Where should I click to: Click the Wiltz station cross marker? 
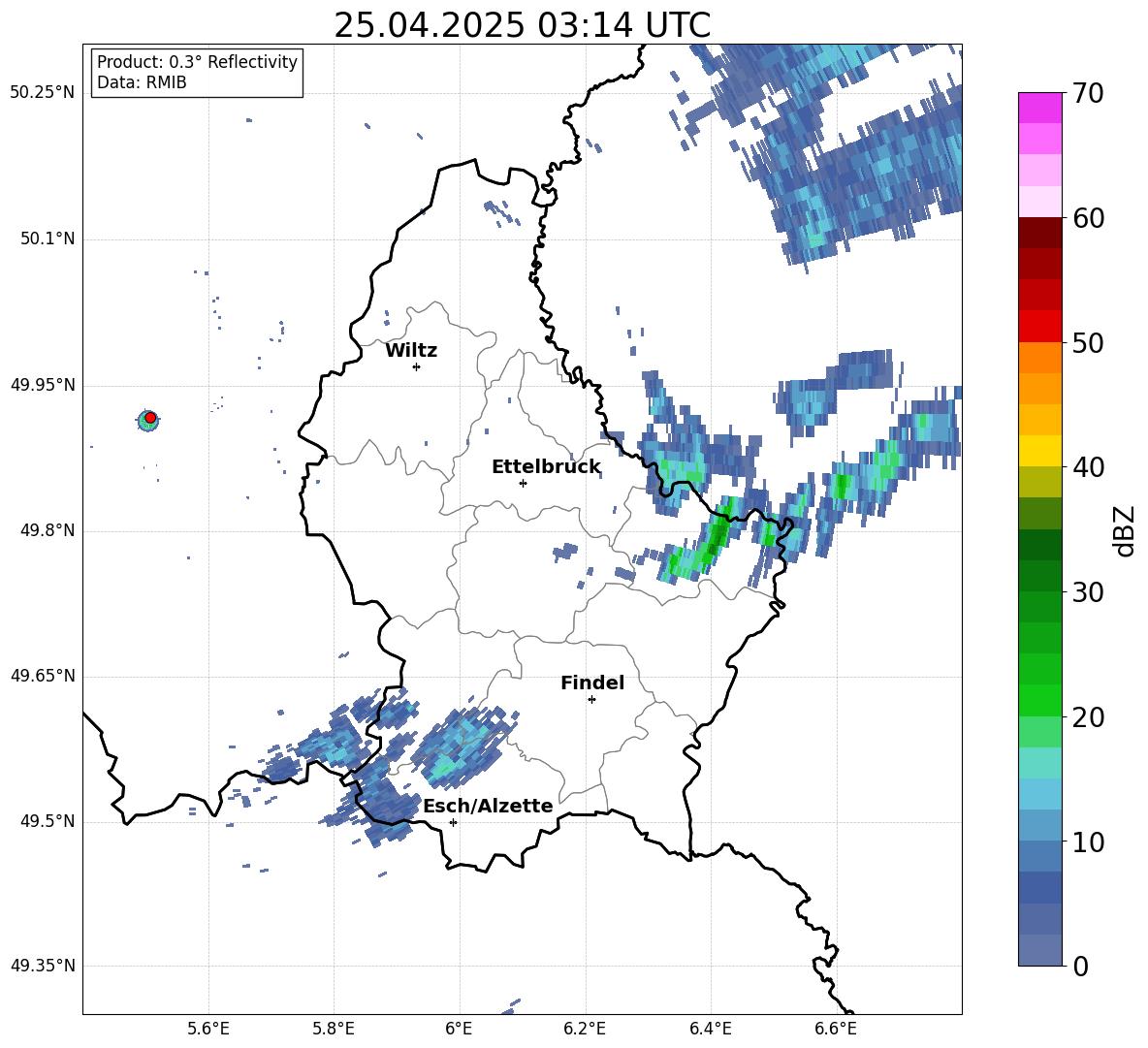coord(417,366)
